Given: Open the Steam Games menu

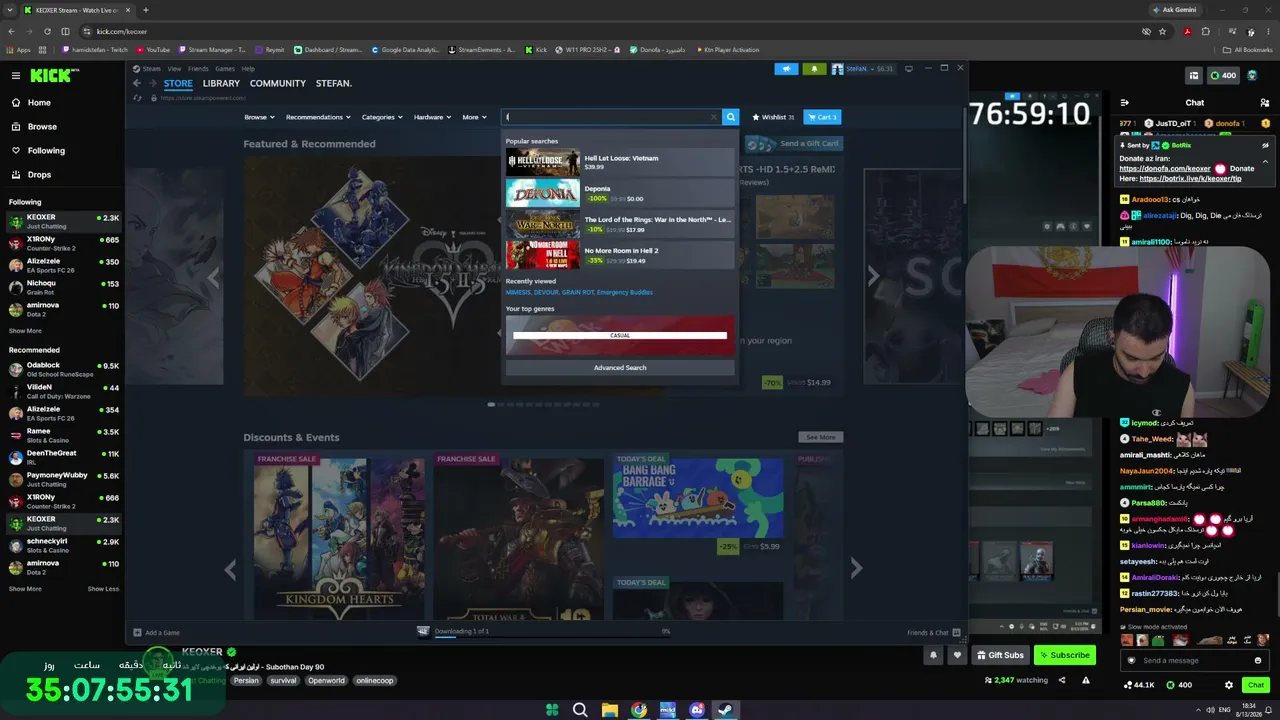Looking at the screenshot, I should coord(225,69).
